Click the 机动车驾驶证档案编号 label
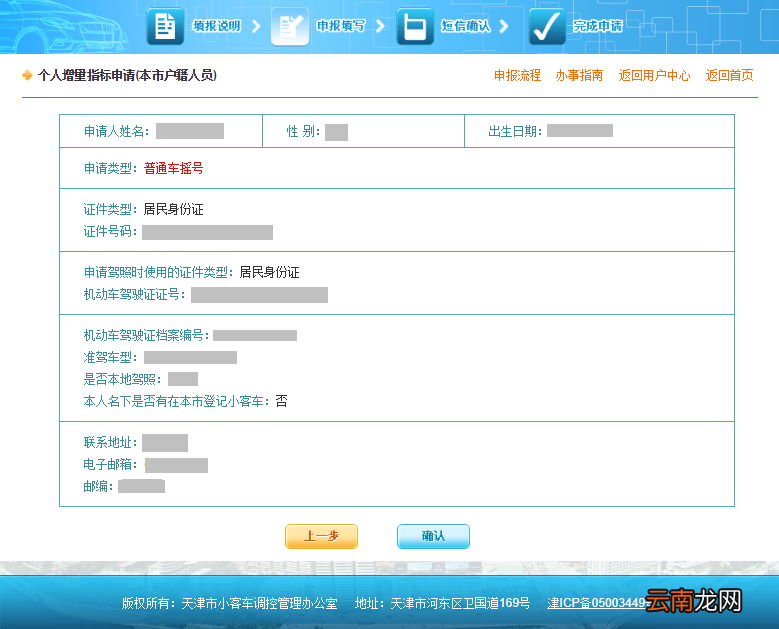 pyautogui.click(x=147, y=335)
